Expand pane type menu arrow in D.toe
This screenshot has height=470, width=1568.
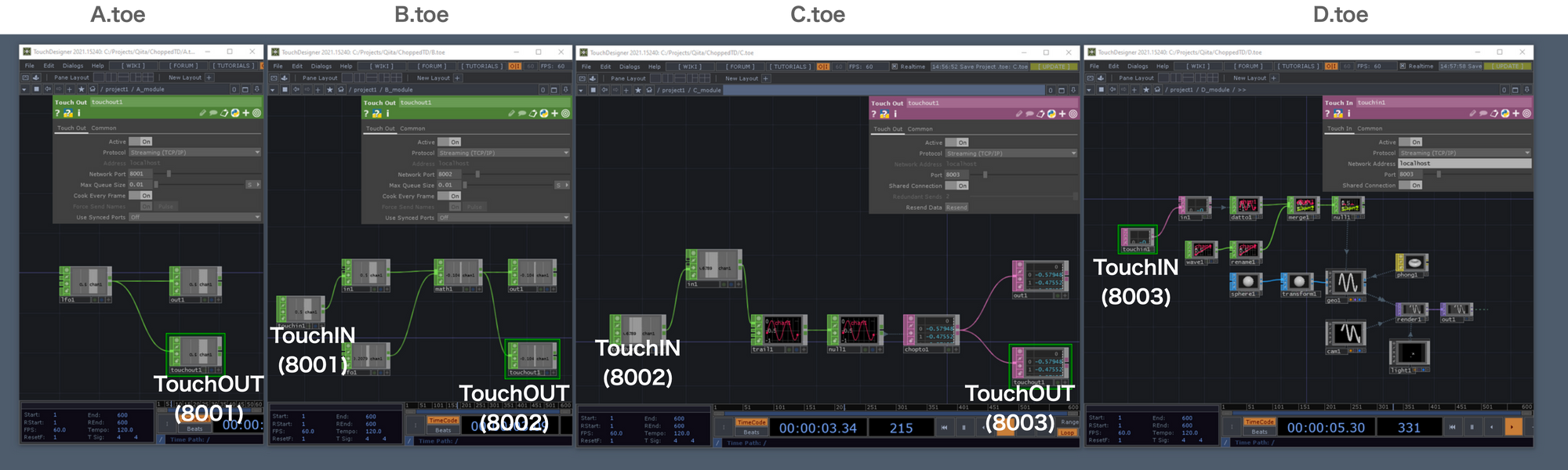pos(1091,90)
